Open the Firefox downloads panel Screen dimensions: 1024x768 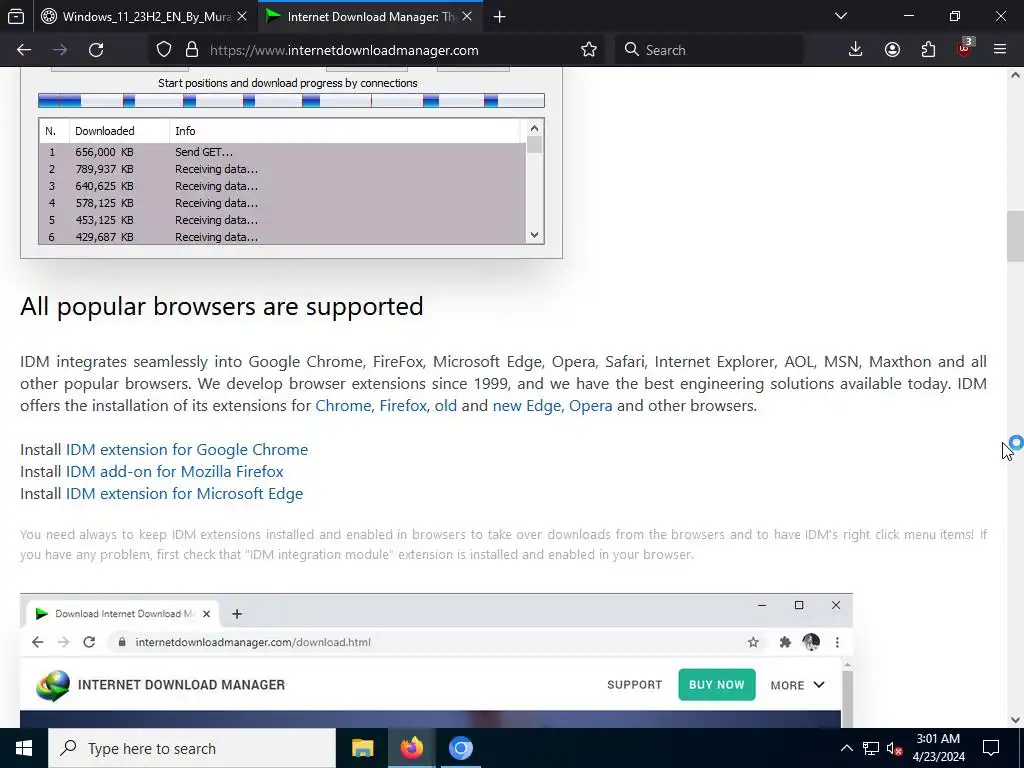click(x=856, y=50)
